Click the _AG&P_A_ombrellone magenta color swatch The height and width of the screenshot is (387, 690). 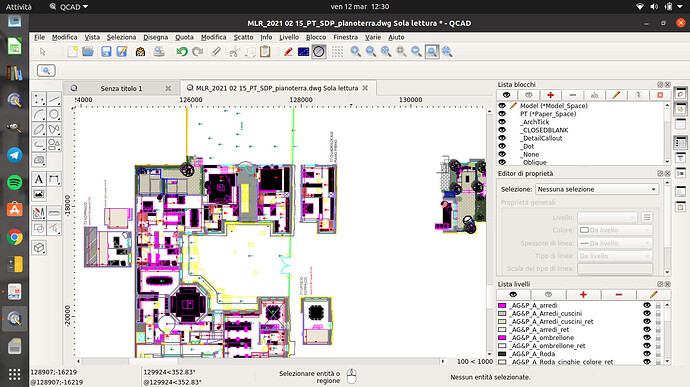502,338
